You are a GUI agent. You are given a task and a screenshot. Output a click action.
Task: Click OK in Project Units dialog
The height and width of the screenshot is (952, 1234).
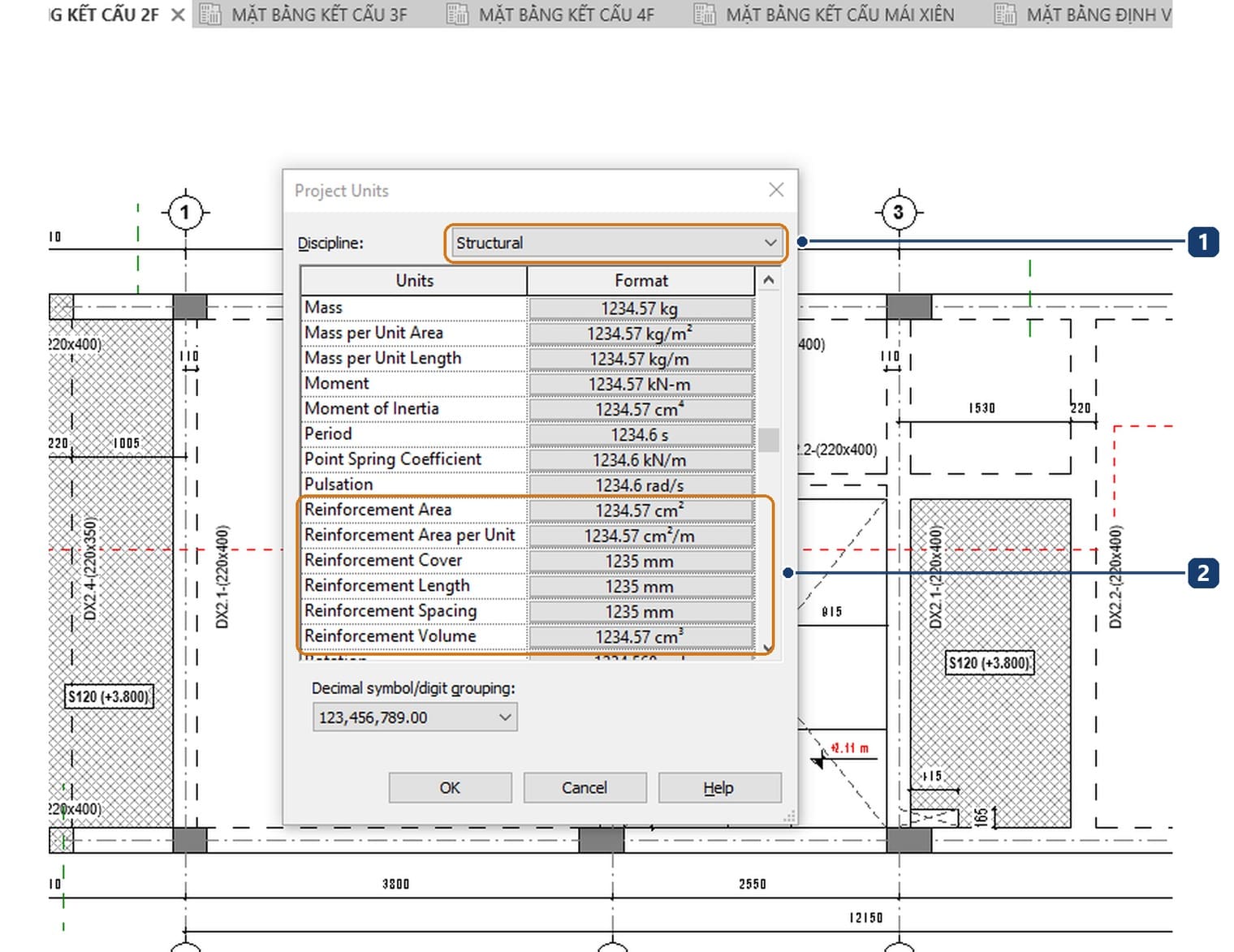coord(450,787)
